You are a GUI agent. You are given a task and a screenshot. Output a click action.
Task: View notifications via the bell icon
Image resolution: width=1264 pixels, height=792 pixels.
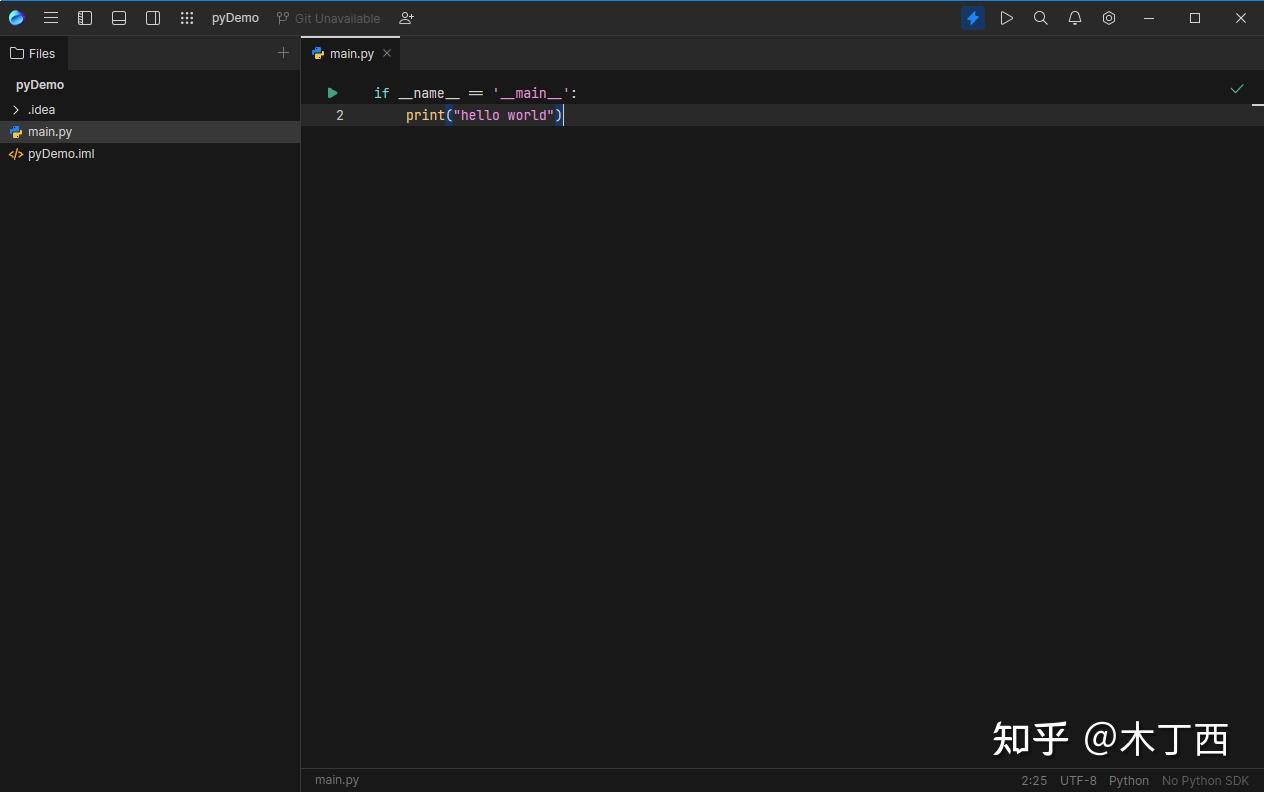tap(1074, 17)
